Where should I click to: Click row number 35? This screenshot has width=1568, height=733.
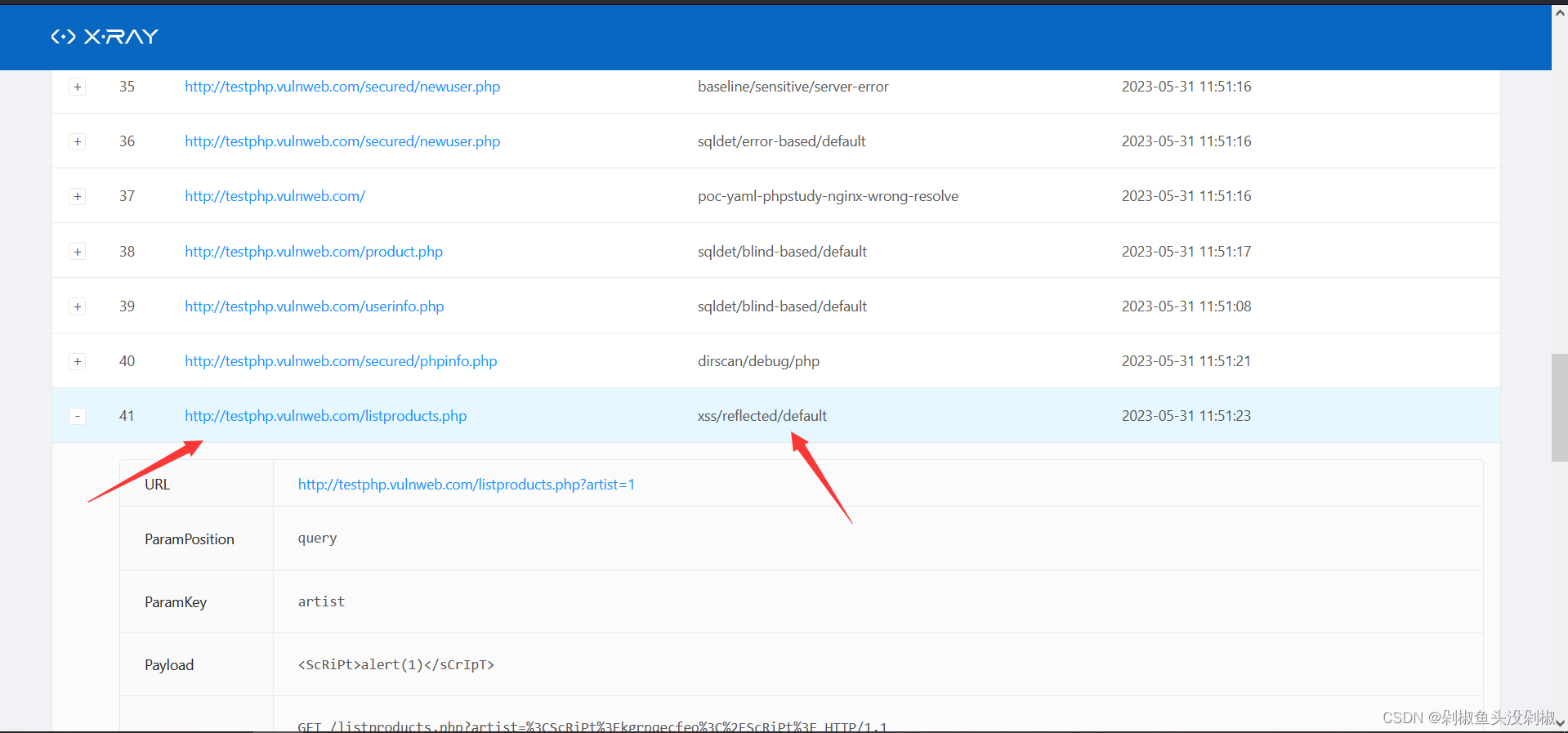click(127, 87)
